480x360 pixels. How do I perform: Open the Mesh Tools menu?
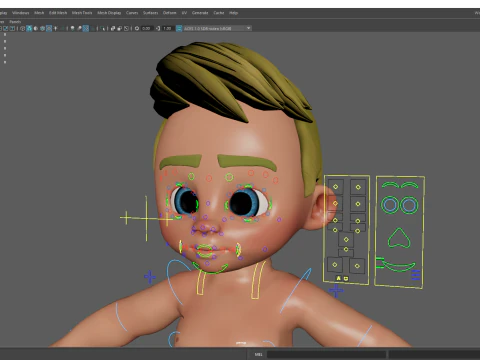[x=82, y=13]
